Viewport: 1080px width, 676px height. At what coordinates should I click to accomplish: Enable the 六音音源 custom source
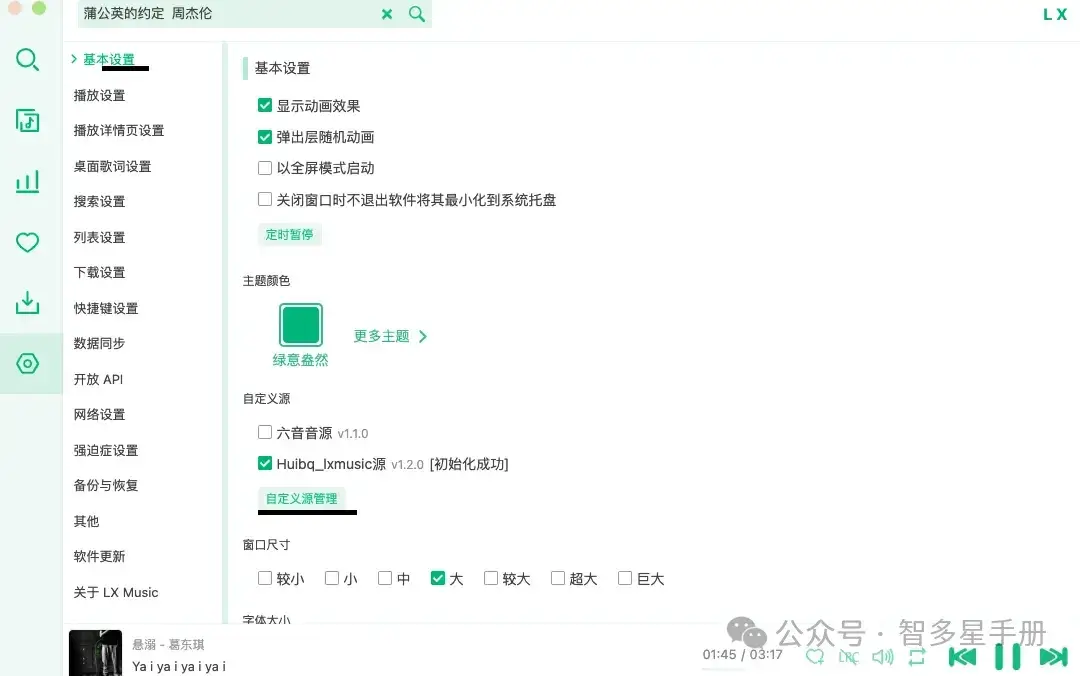(265, 433)
